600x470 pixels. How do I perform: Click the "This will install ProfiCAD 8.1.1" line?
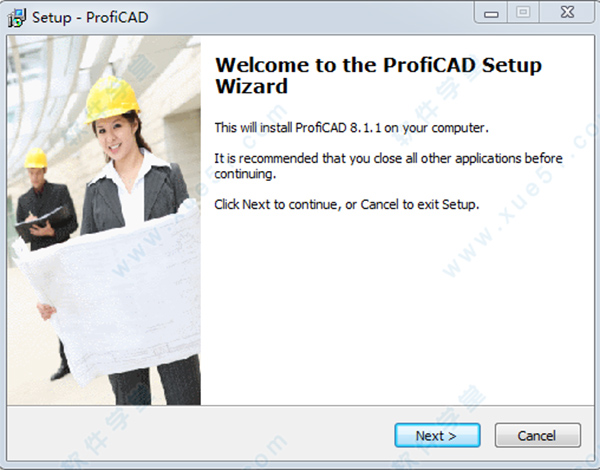click(351, 127)
